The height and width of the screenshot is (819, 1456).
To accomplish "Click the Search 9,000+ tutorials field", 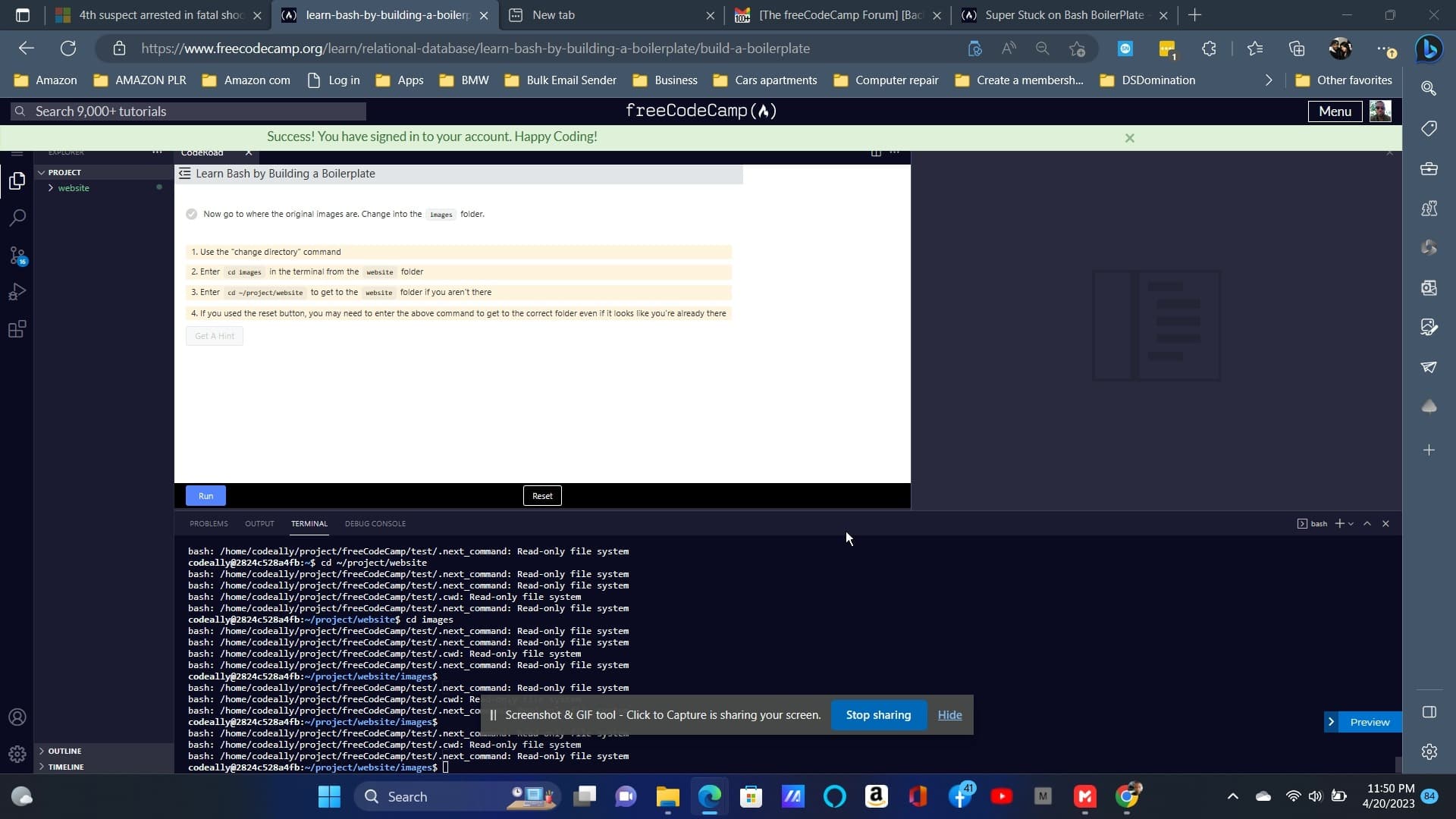I will (x=190, y=111).
